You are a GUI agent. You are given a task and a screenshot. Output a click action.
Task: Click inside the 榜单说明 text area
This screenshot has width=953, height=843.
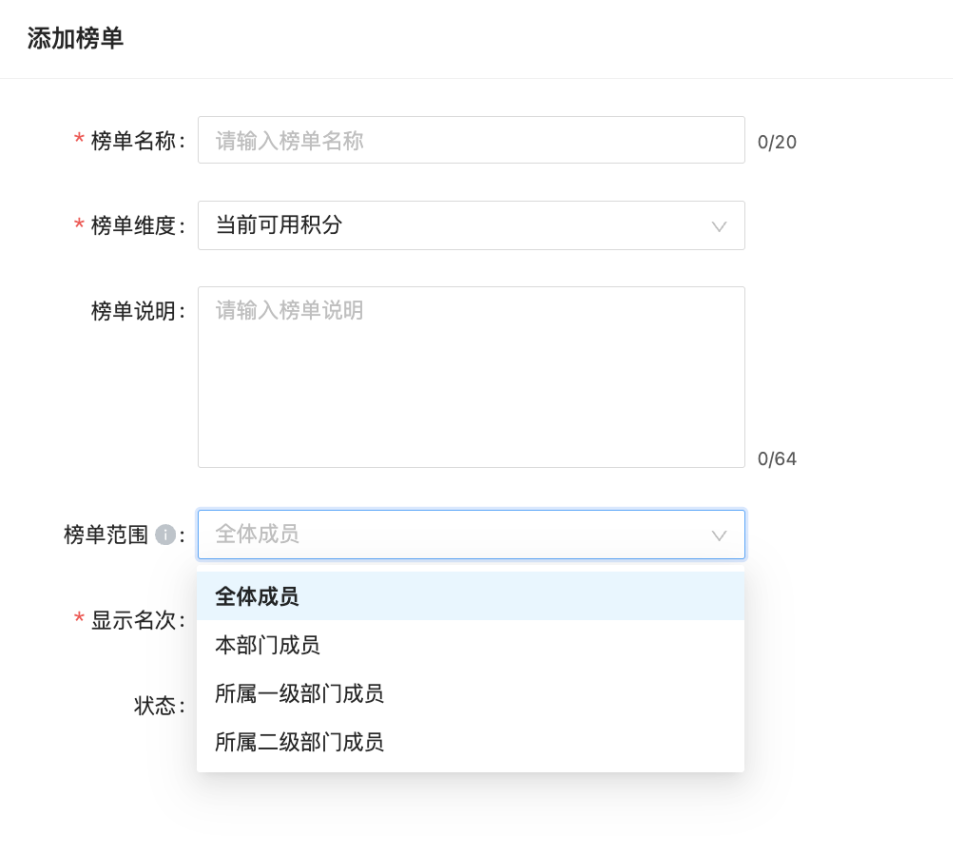tap(471, 377)
